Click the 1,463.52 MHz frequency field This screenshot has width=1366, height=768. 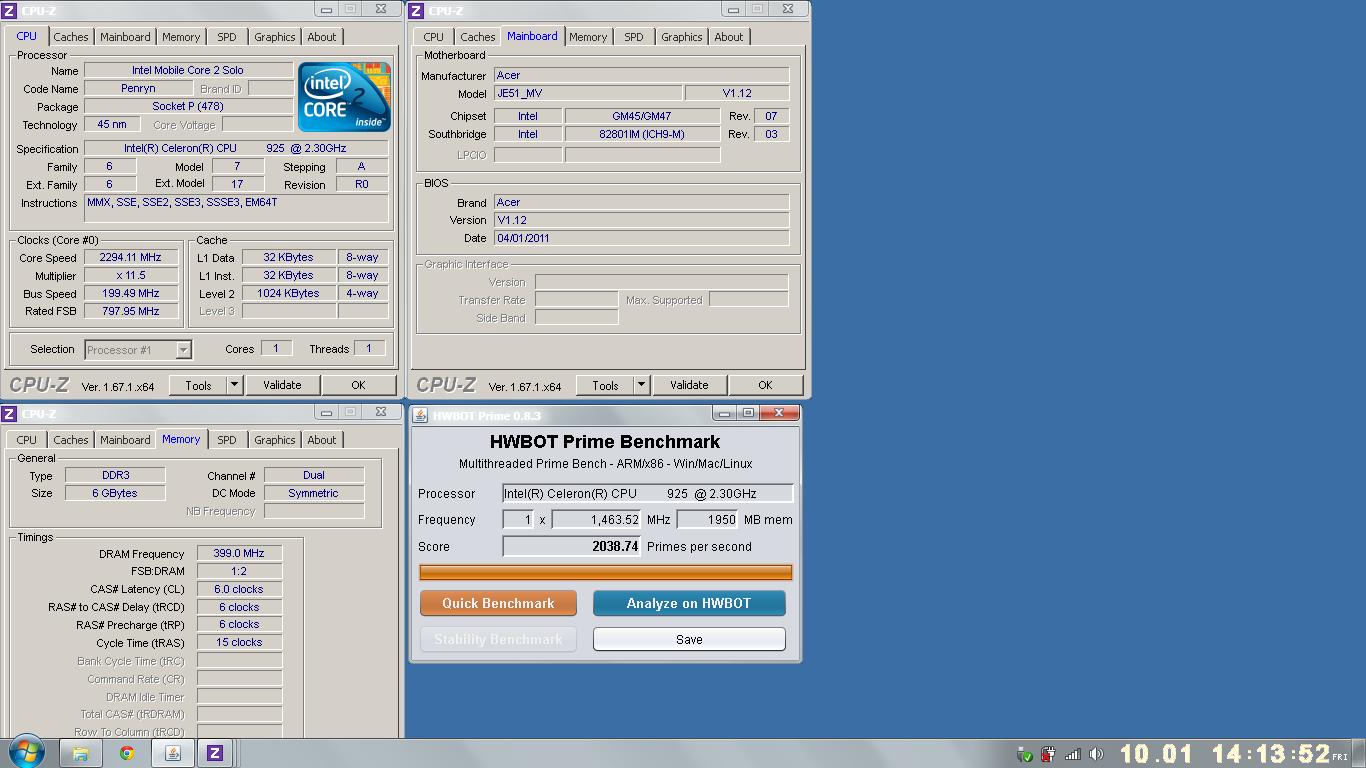(x=596, y=519)
